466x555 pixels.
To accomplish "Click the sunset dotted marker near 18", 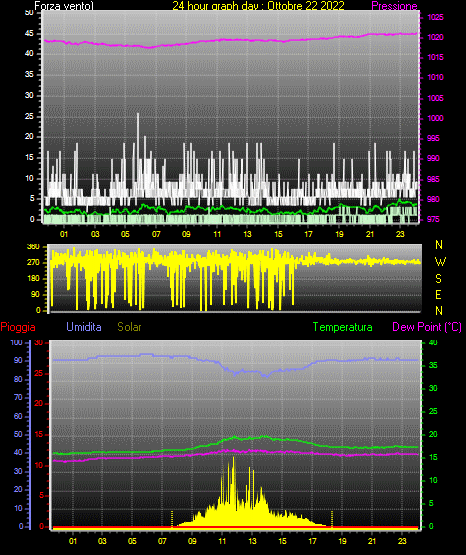I will 332,518.
